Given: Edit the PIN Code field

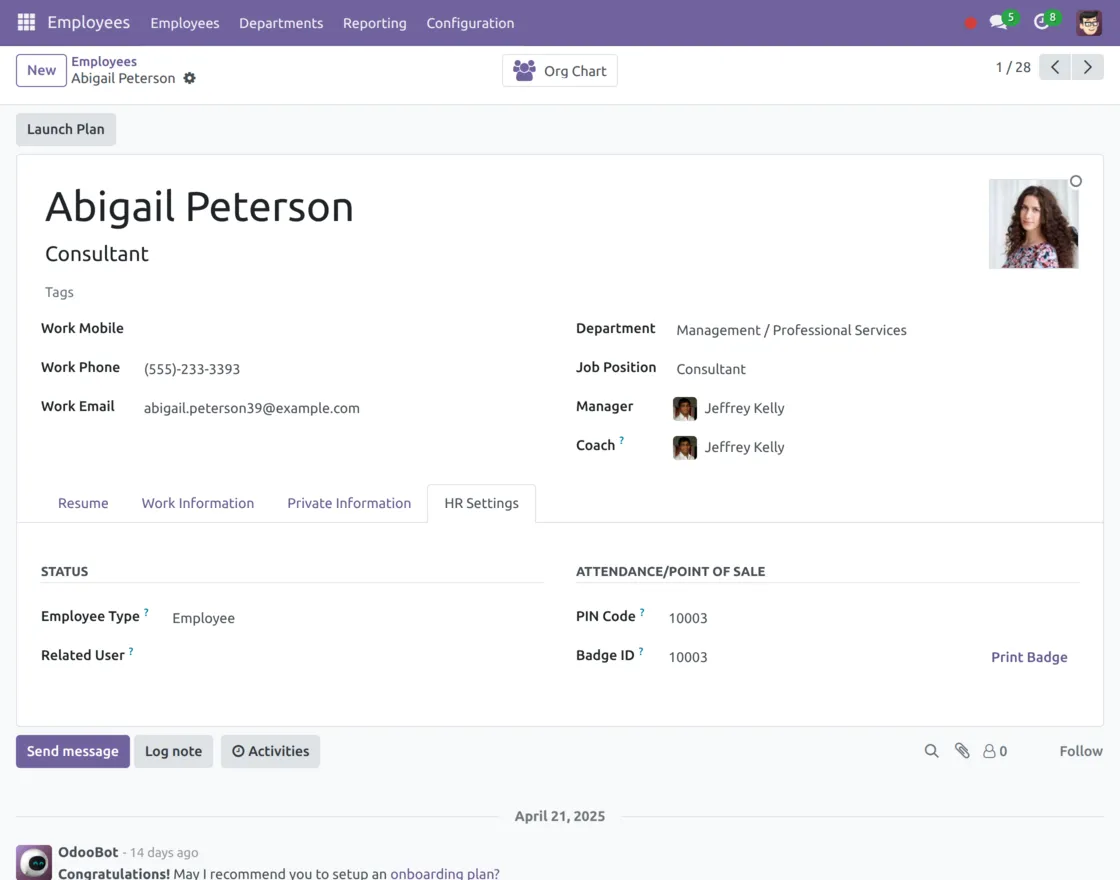Looking at the screenshot, I should (x=873, y=618).
